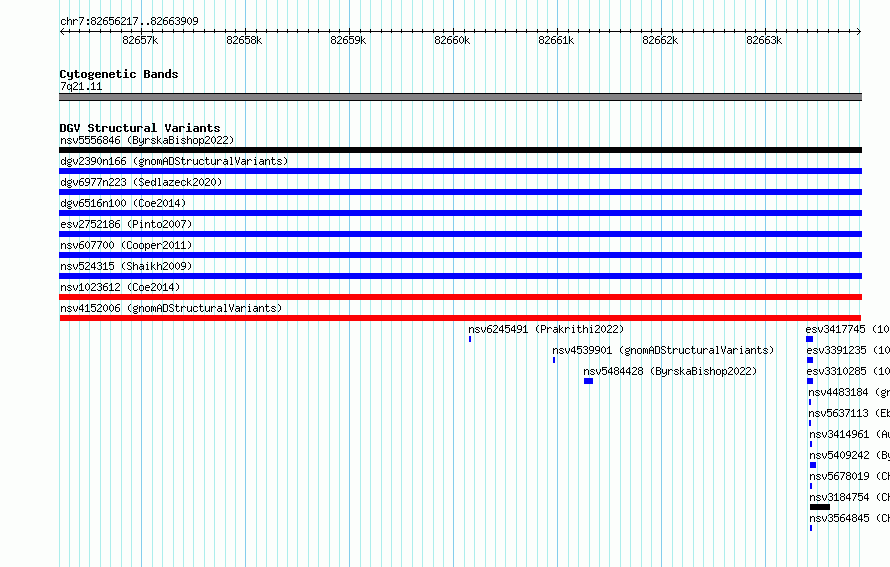The image size is (890, 567).
Task: Click the 82659k ruler tick label
Action: click(x=348, y=40)
